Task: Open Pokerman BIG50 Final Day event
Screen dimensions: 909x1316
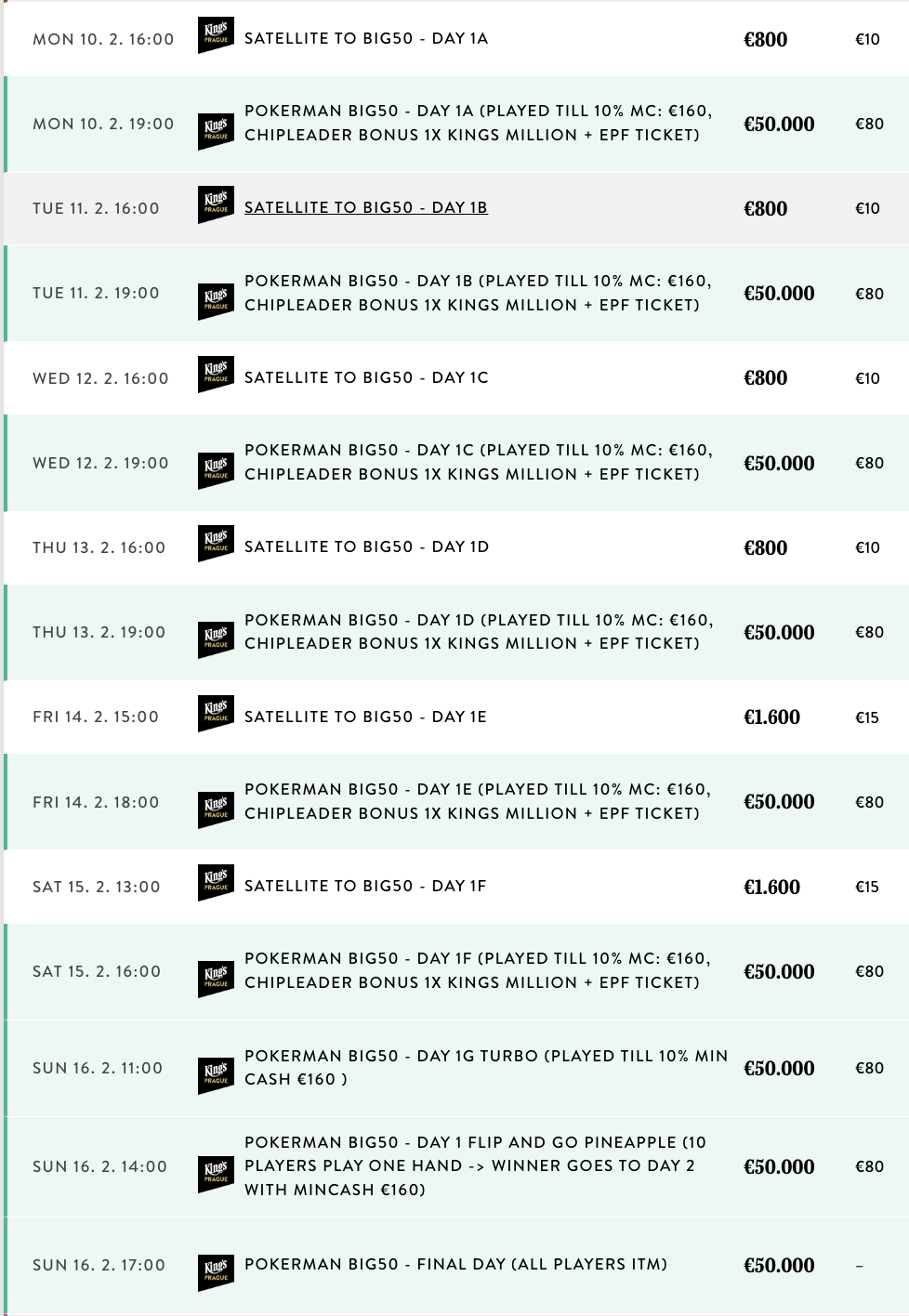Action: (x=455, y=1264)
